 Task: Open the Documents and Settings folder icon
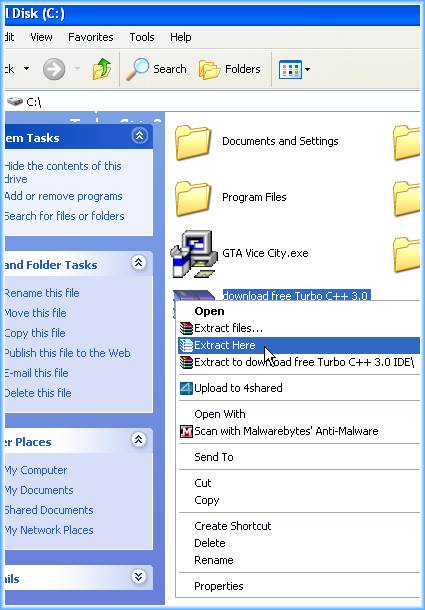click(x=193, y=142)
